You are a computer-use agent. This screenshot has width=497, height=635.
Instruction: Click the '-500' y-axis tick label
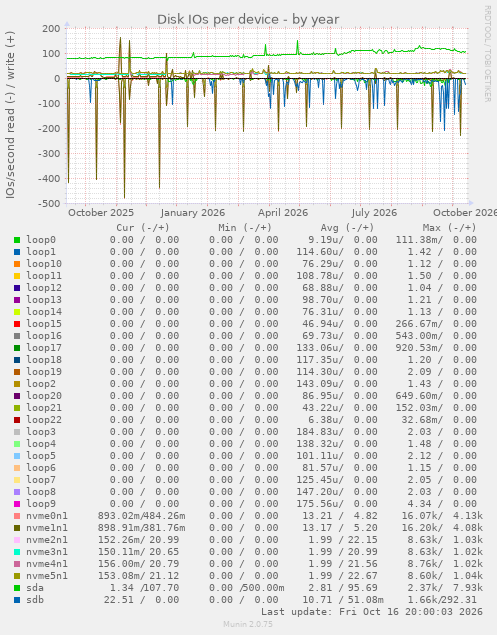pyautogui.click(x=49, y=204)
